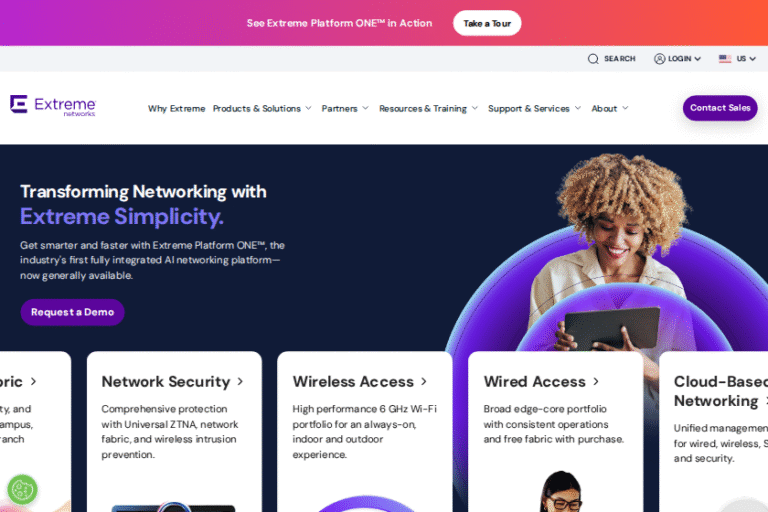Click the Contact Sales button
This screenshot has height=512, width=768.
[x=720, y=108]
